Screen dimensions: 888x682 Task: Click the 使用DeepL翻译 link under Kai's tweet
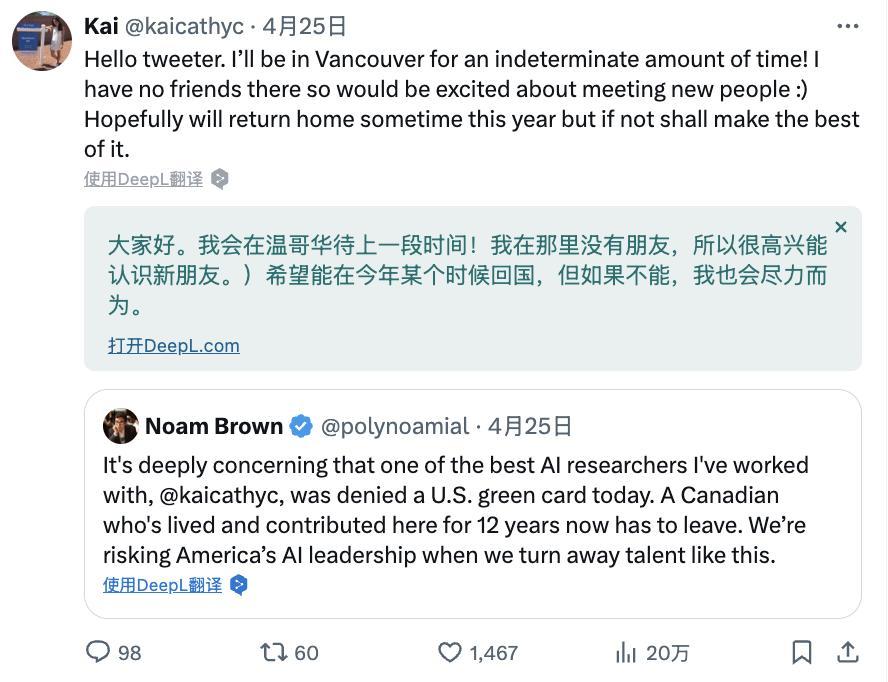coord(143,179)
